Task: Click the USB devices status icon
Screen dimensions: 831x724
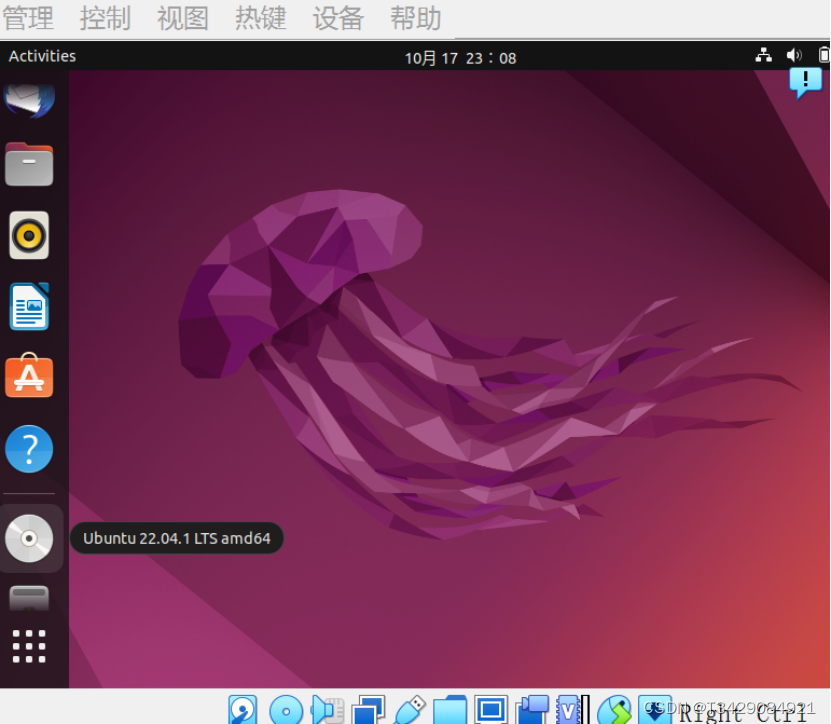Action: 410,710
